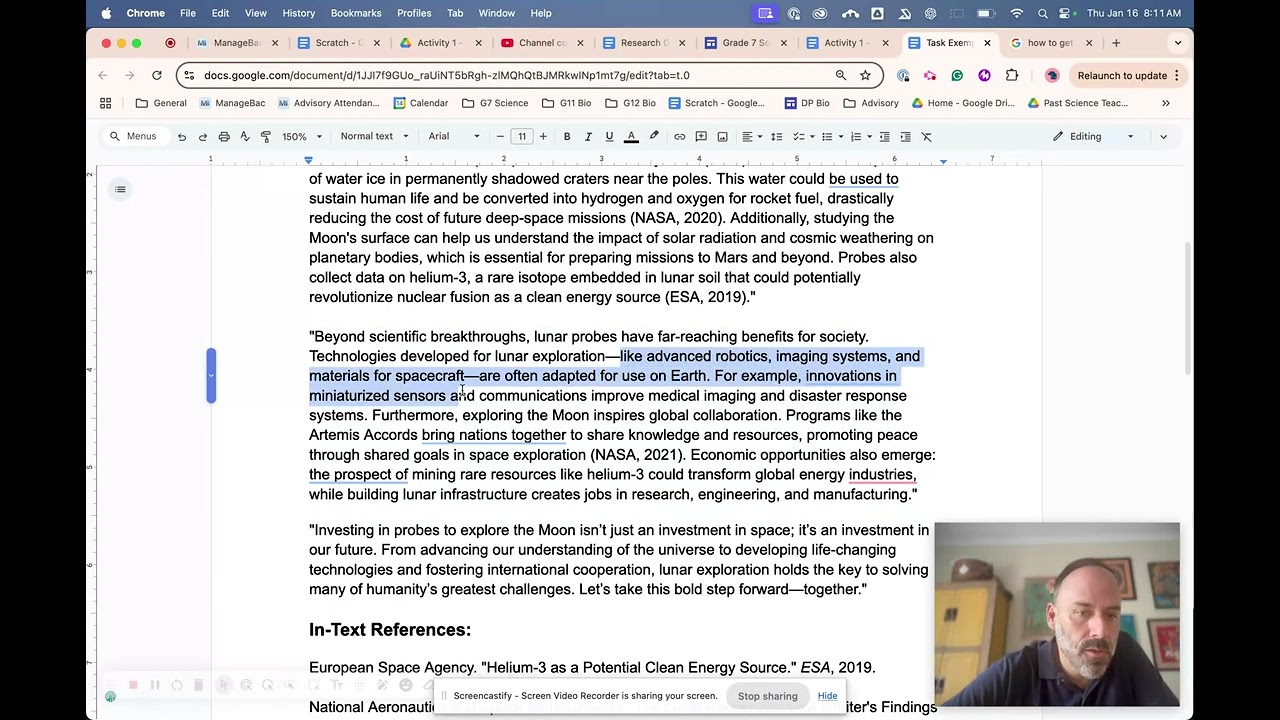This screenshot has width=1280, height=720.
Task: Open Wi-Fi status in menu bar
Action: click(x=1017, y=13)
